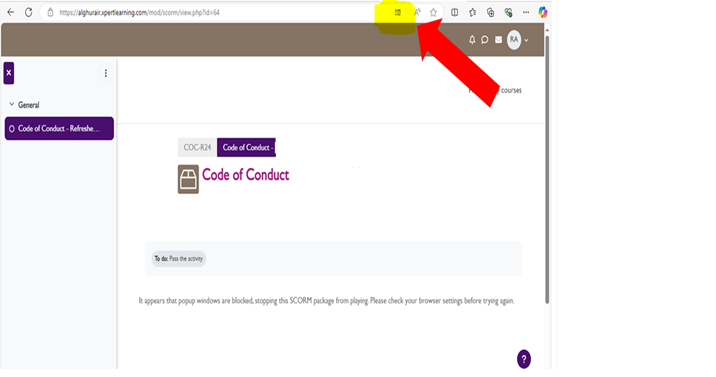Viewport: 716px width, 377px height.
Task: Open the Copilot icon in browser toolbar
Action: [x=542, y=12]
